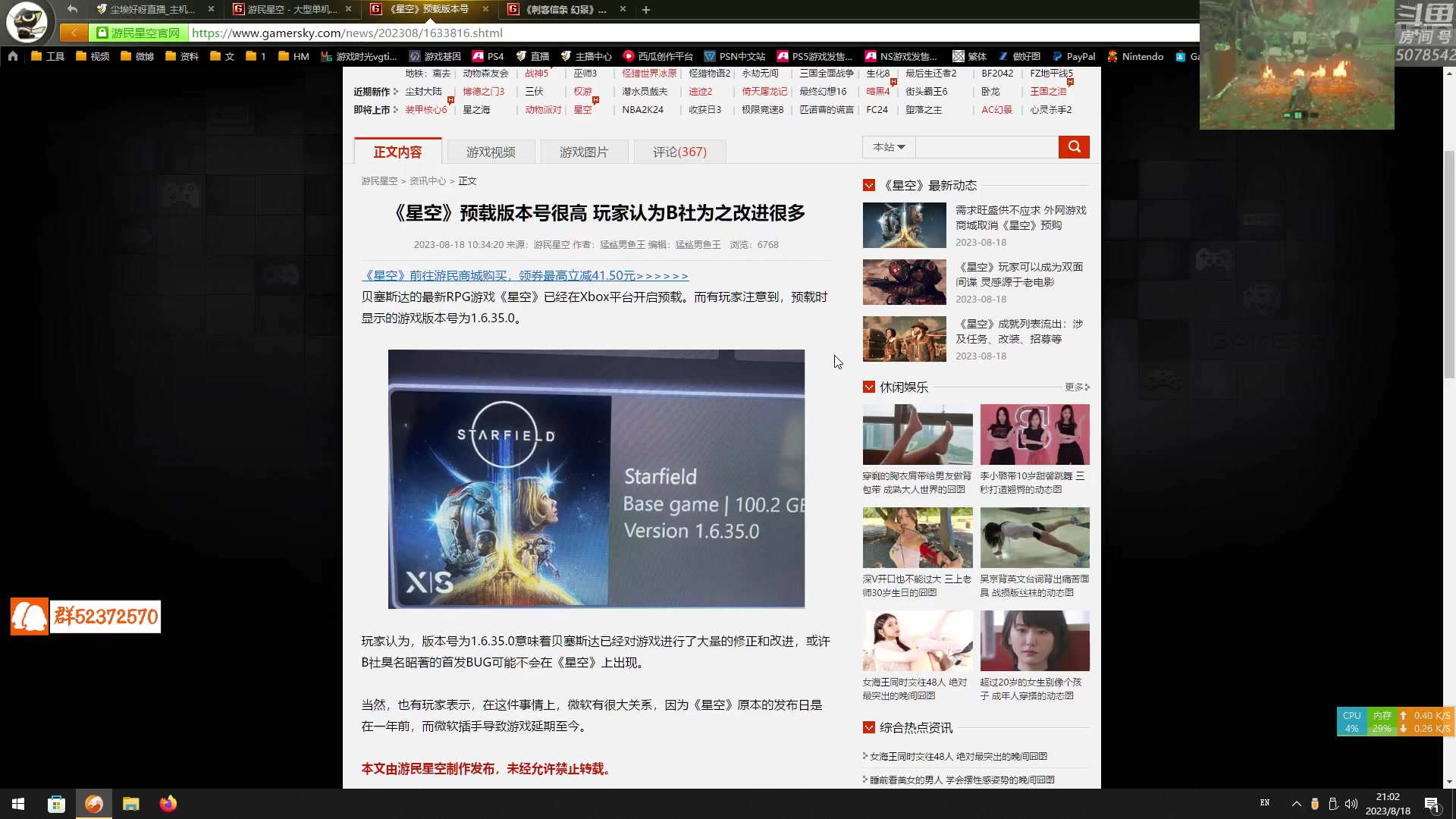Click the 游民星空官网 site security badge
Viewport: 1456px width, 819px height.
tap(138, 33)
